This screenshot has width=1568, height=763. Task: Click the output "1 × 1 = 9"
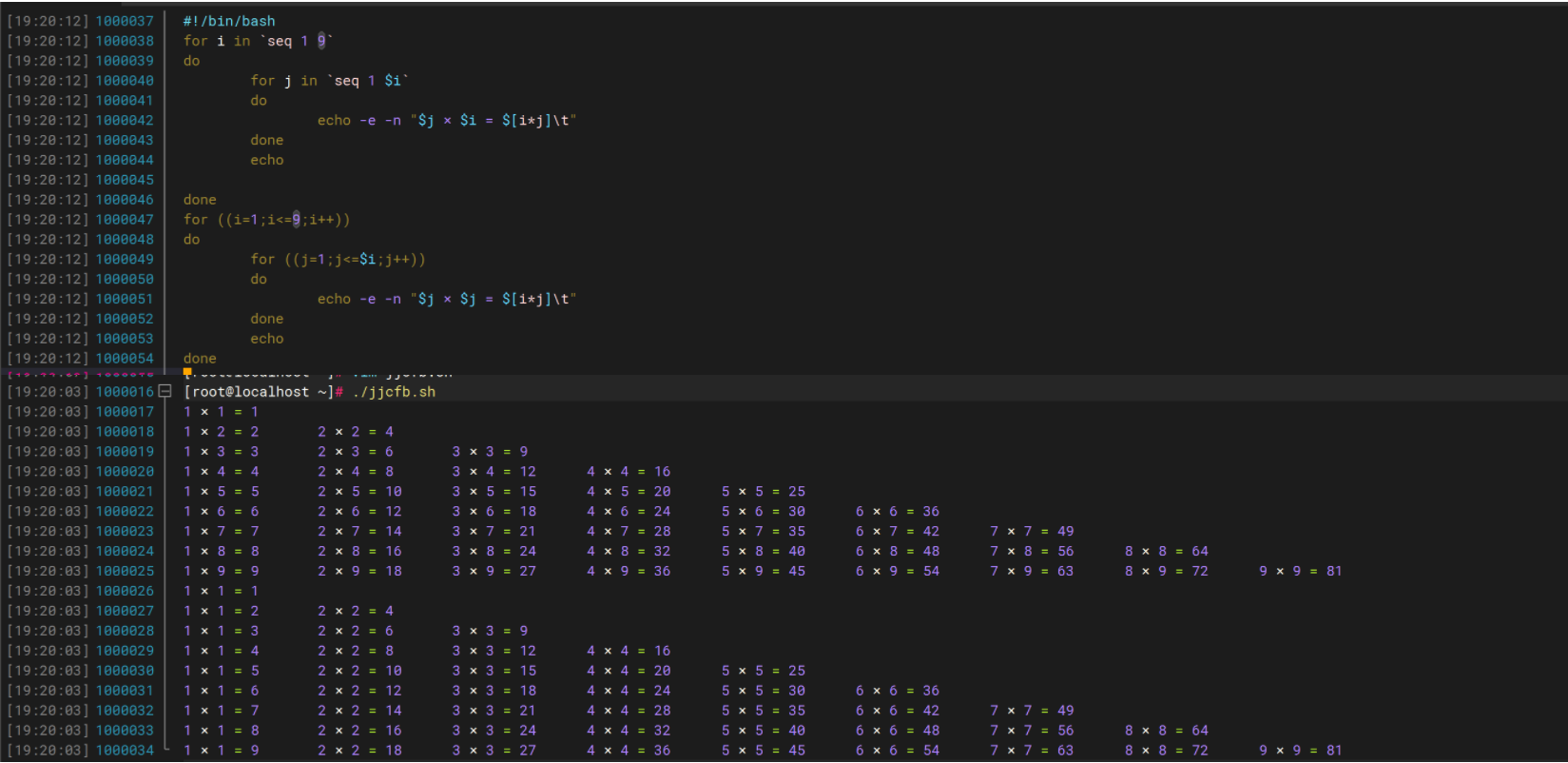click(x=222, y=751)
